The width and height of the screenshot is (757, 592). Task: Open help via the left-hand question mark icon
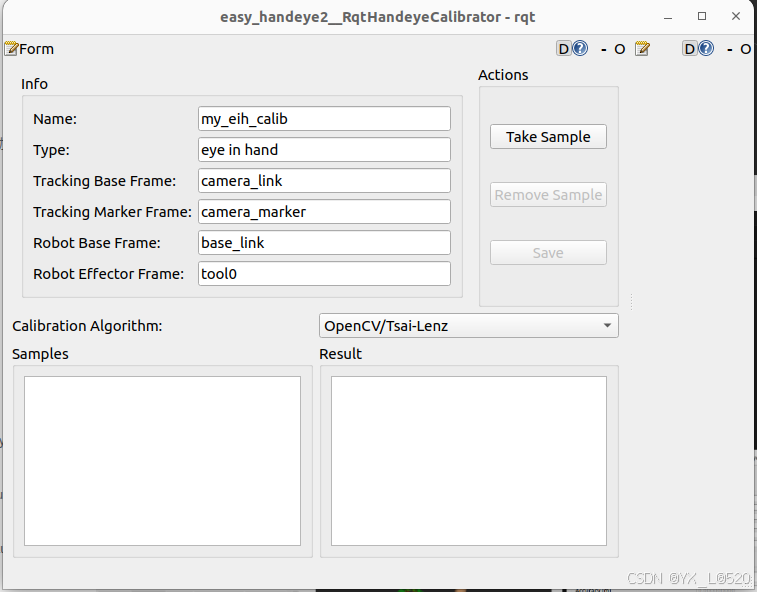pyautogui.click(x=580, y=48)
